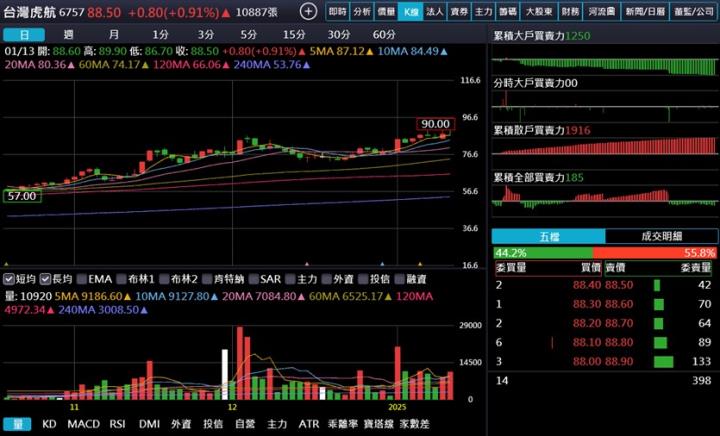Select the bid price 88.40 row
This screenshot has width=720, height=436.
coord(547,285)
